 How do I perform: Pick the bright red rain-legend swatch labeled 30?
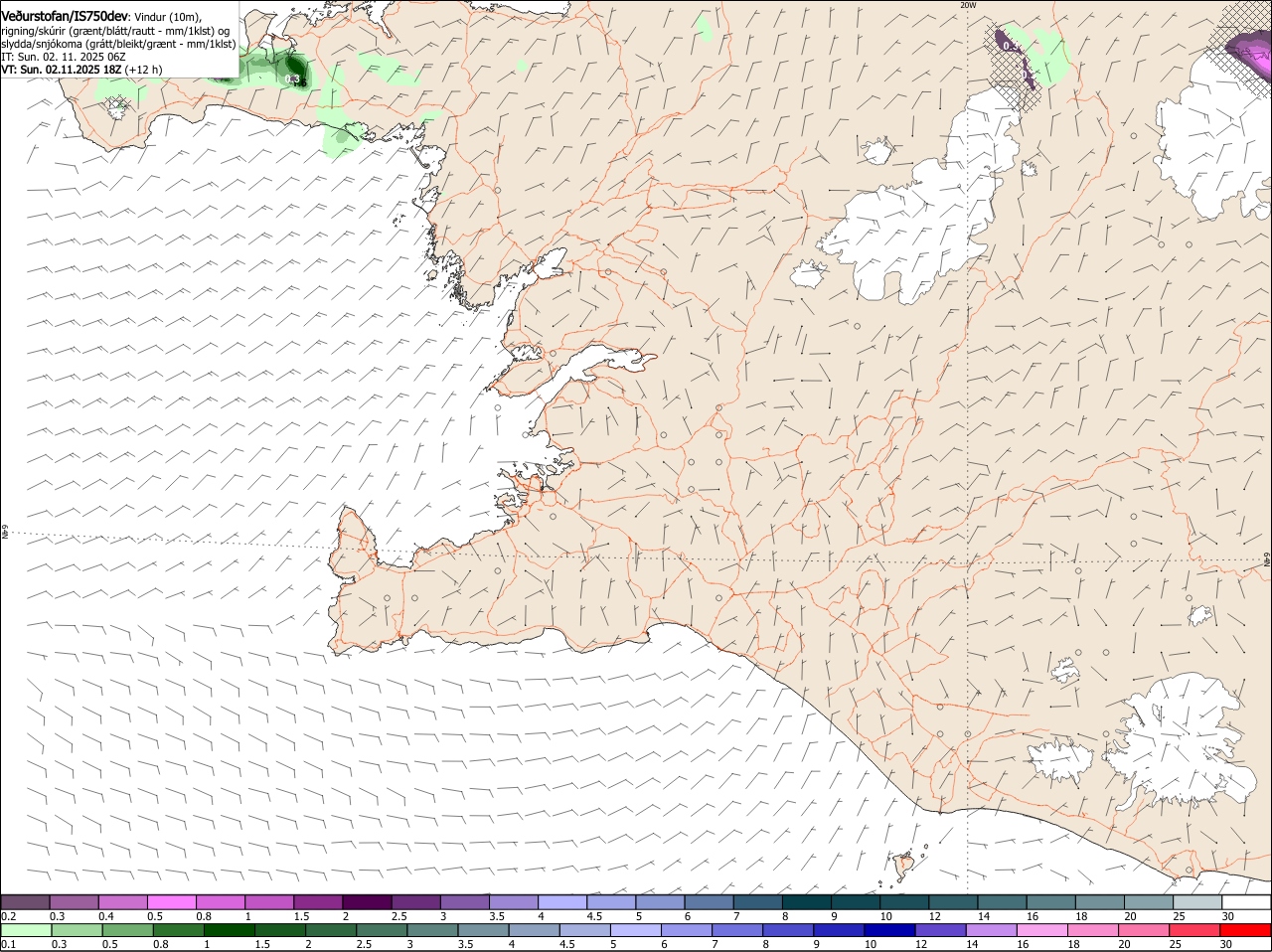click(x=1246, y=930)
